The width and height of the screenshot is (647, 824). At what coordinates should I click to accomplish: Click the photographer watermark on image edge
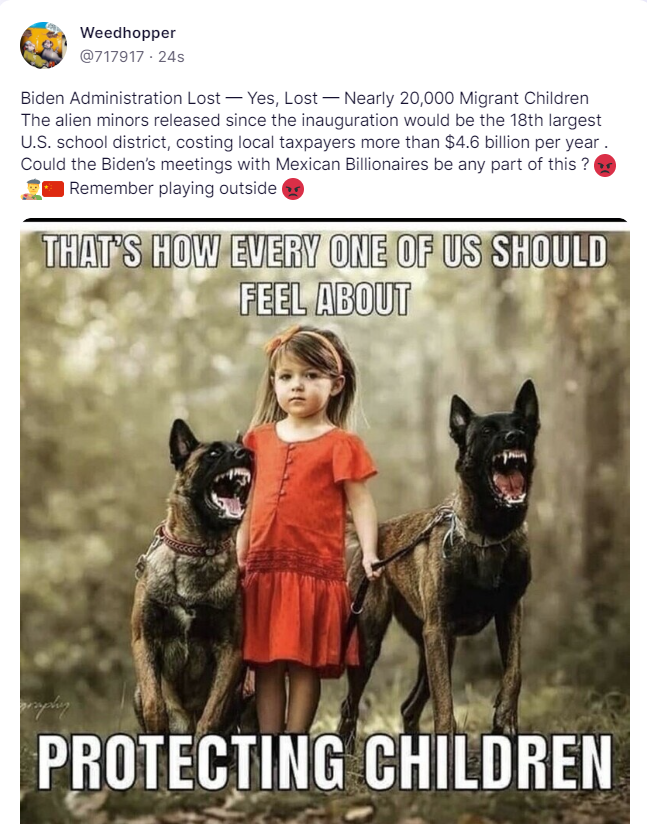point(45,707)
